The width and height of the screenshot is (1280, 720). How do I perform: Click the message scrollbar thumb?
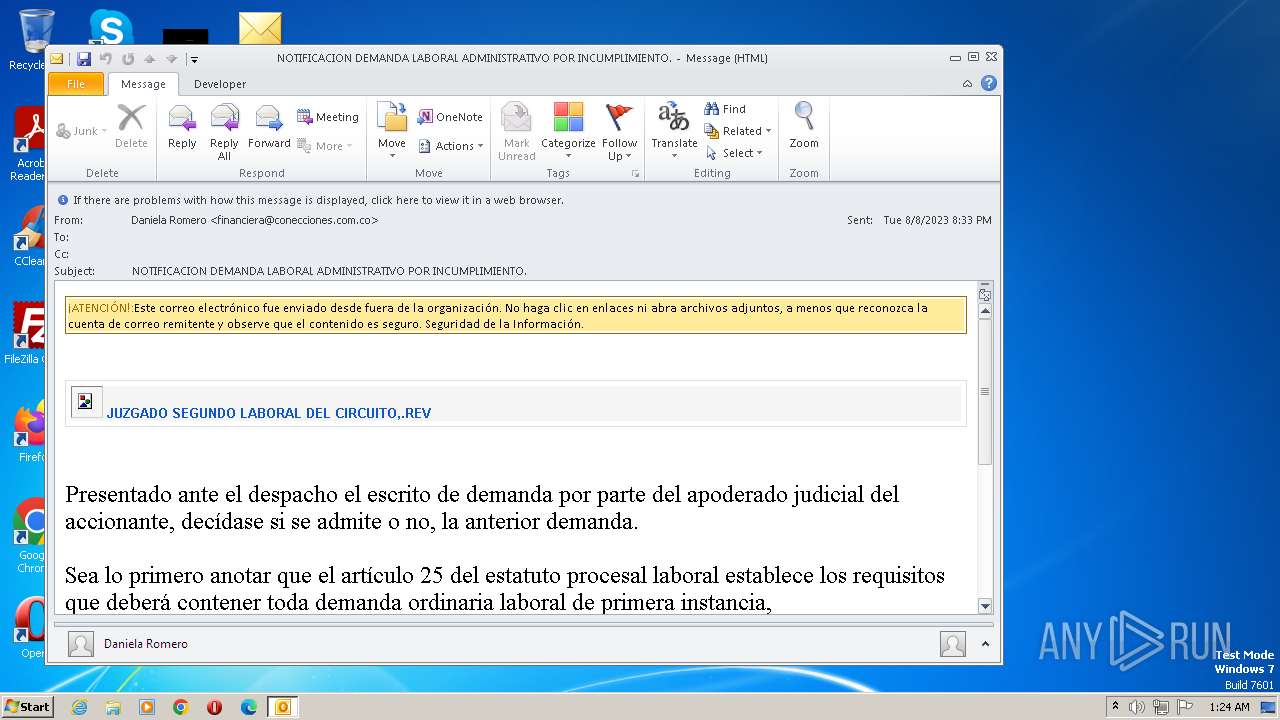(984, 392)
